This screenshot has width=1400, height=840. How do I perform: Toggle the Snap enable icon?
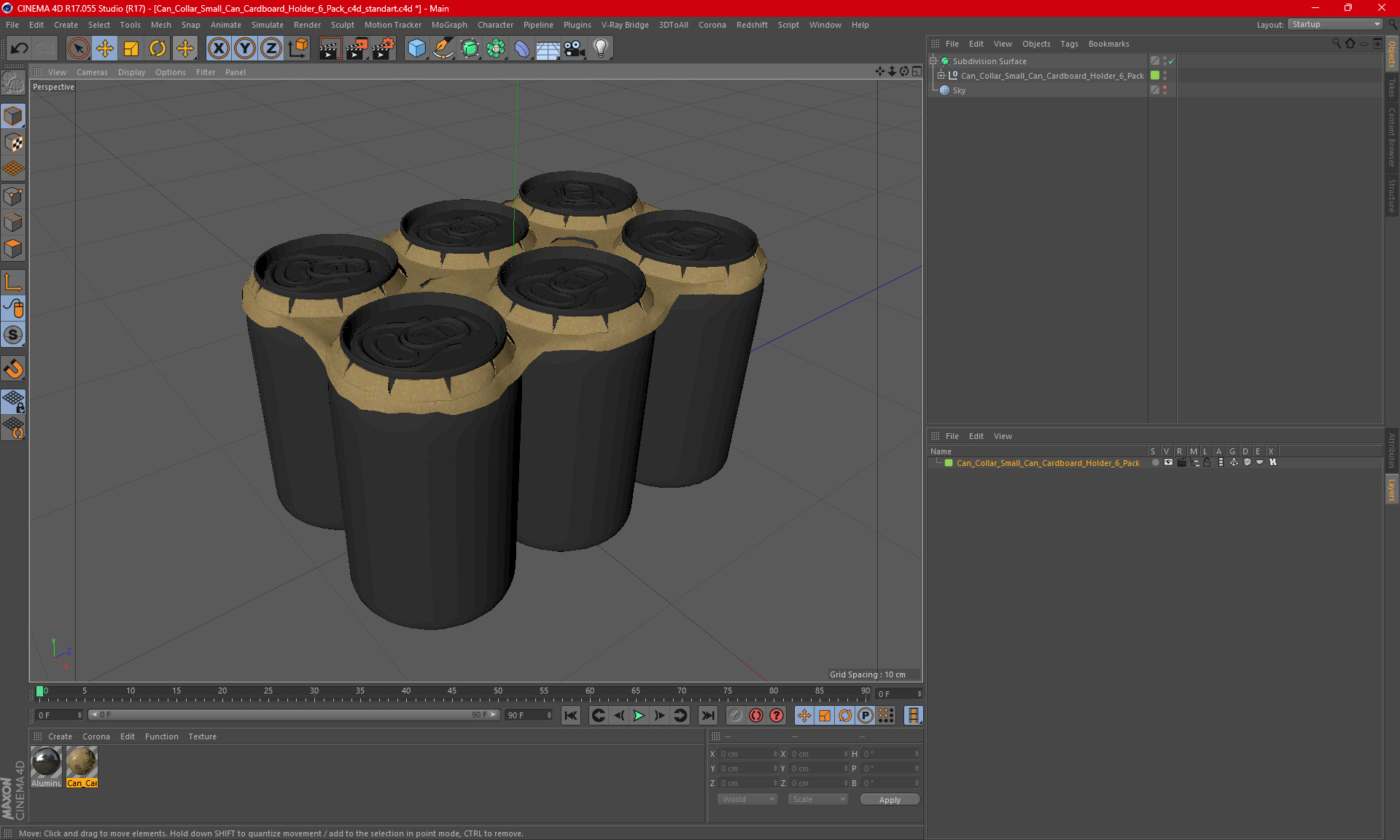point(13,335)
